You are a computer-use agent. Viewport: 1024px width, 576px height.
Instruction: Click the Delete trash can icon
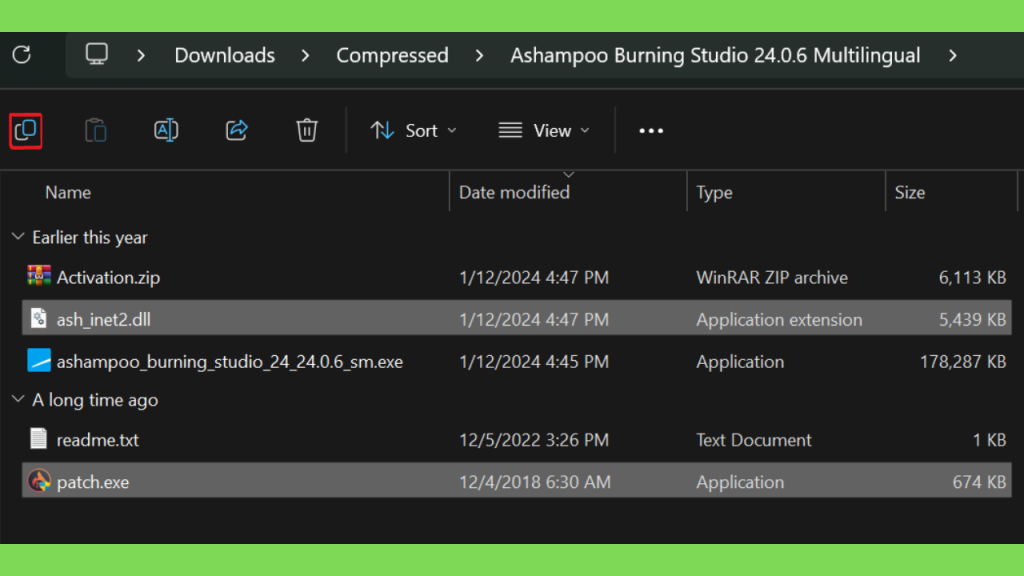(307, 131)
